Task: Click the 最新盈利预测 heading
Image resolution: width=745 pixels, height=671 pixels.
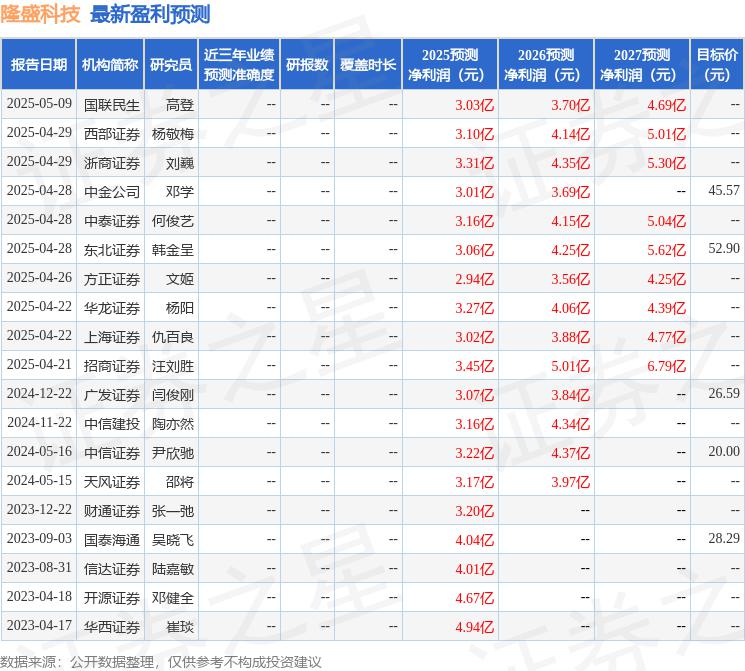Action: click(150, 14)
